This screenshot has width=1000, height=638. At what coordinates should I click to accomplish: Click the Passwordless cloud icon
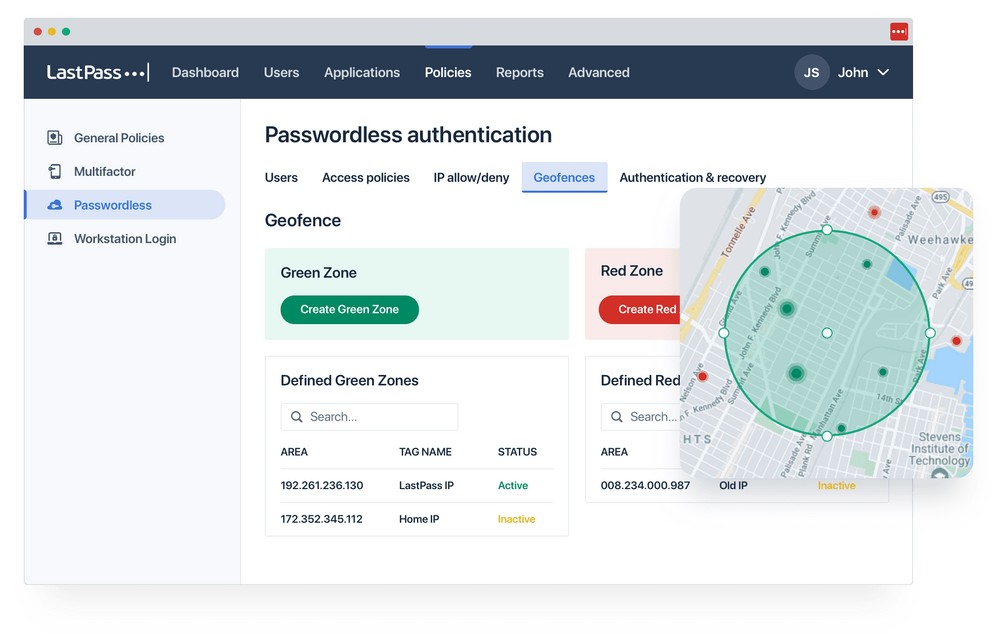[55, 205]
